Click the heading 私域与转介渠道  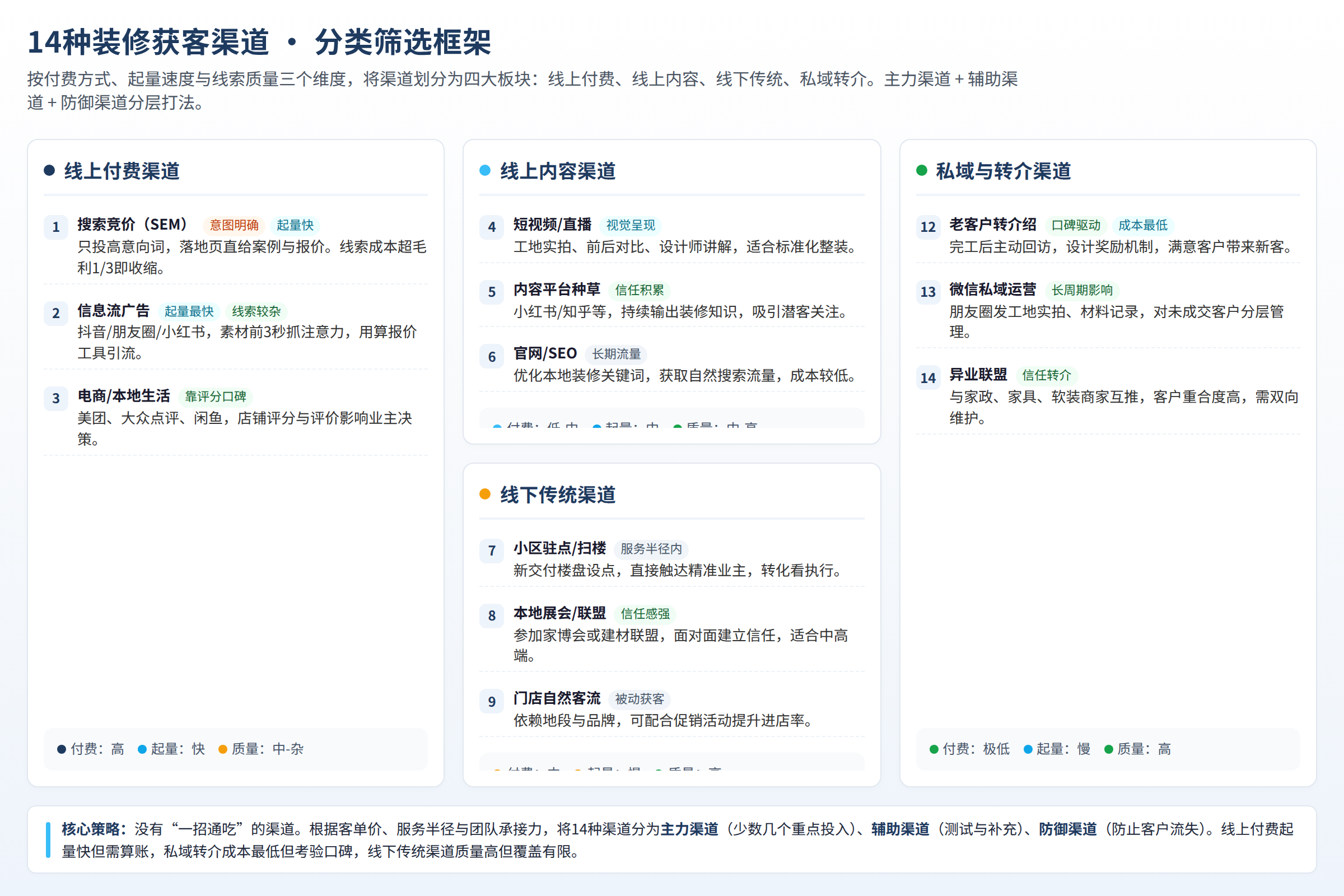(1003, 171)
